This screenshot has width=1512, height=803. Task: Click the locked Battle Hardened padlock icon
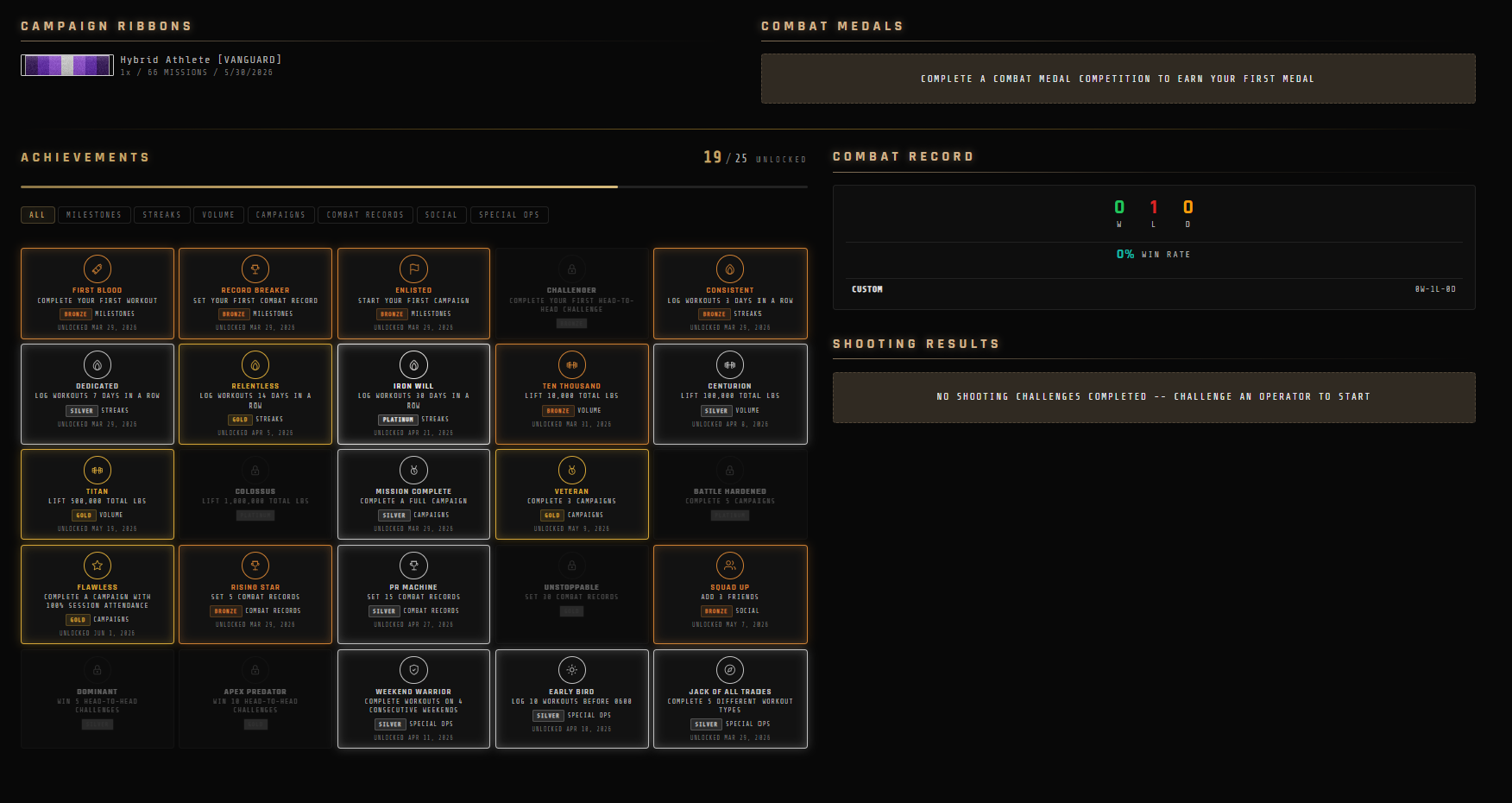pyautogui.click(x=730, y=471)
